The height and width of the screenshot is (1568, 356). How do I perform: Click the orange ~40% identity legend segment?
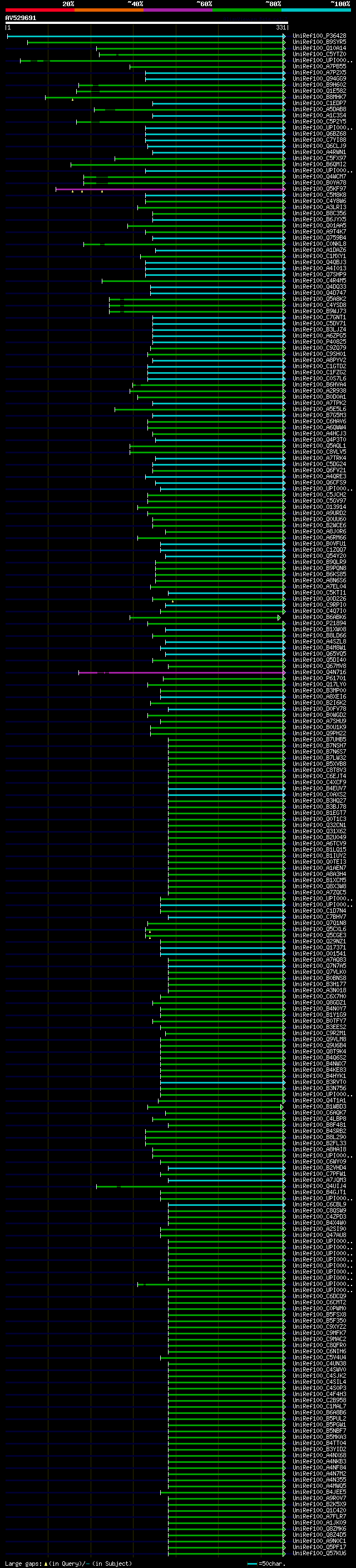coord(109,10)
